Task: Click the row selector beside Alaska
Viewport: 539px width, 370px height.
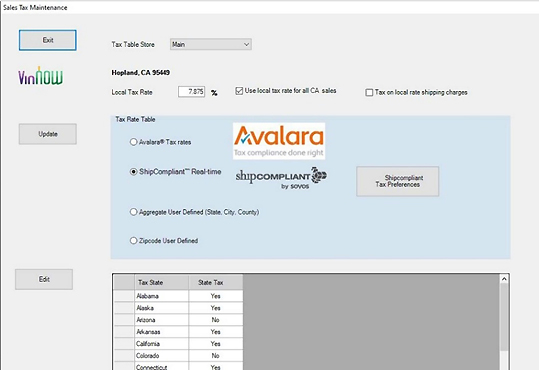Action: (x=124, y=308)
